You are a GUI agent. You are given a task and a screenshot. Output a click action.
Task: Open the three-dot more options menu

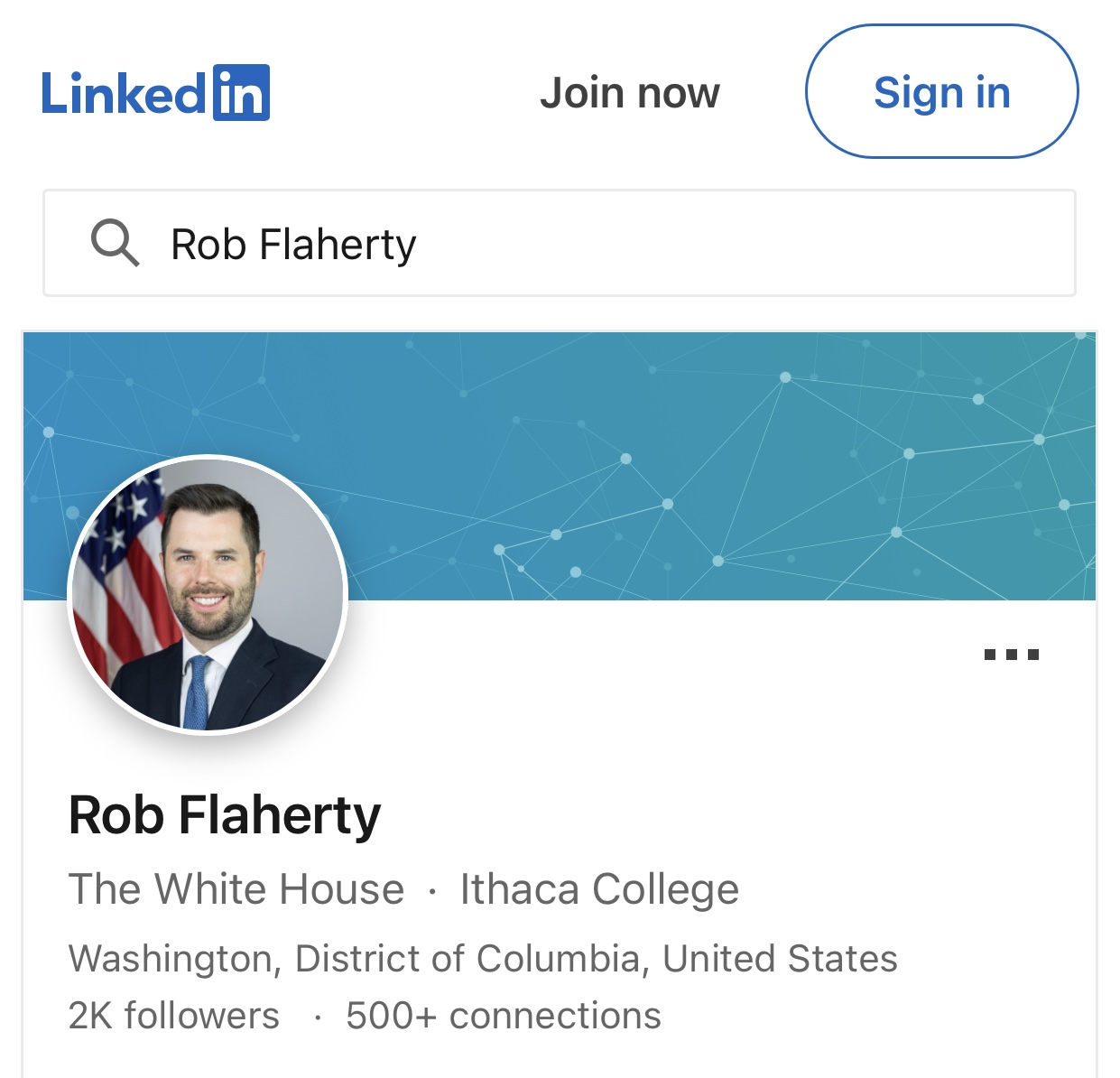coord(1011,655)
